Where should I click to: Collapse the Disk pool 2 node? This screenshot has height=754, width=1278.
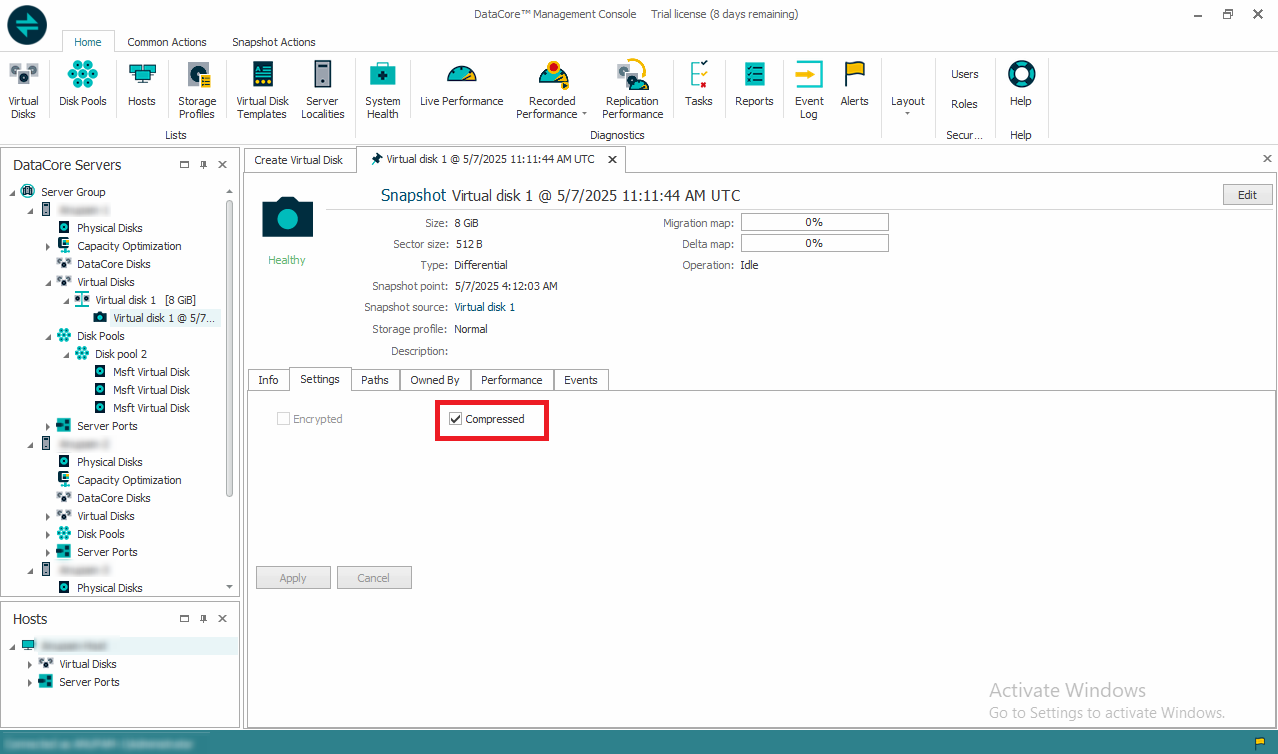65,354
